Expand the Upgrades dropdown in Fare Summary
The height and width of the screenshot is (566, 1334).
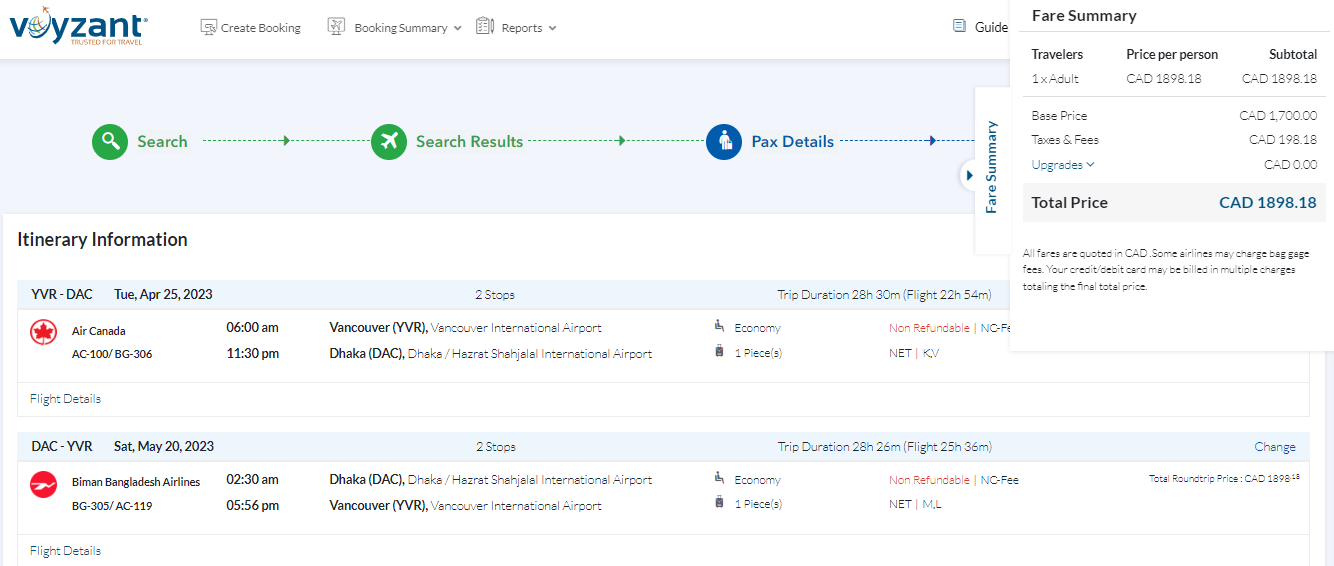[x=1063, y=165]
